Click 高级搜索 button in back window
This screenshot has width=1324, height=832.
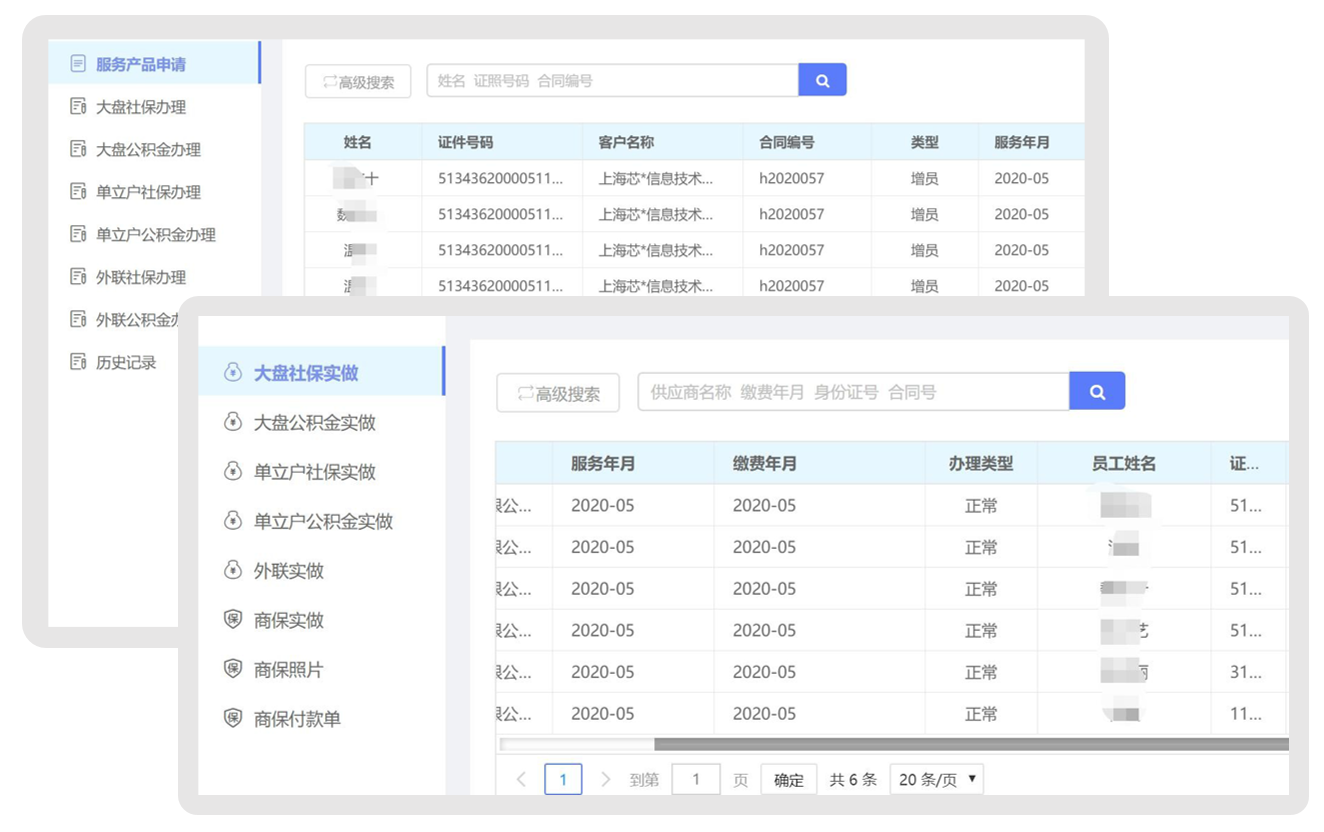point(358,82)
